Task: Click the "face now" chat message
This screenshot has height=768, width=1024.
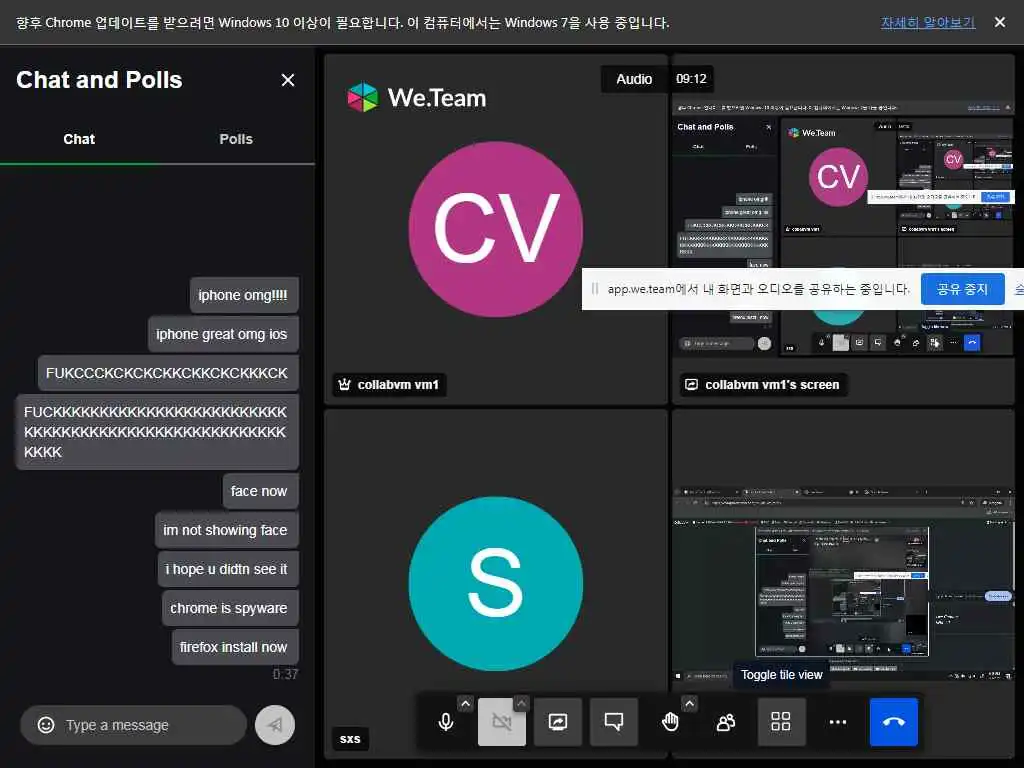Action: click(261, 491)
